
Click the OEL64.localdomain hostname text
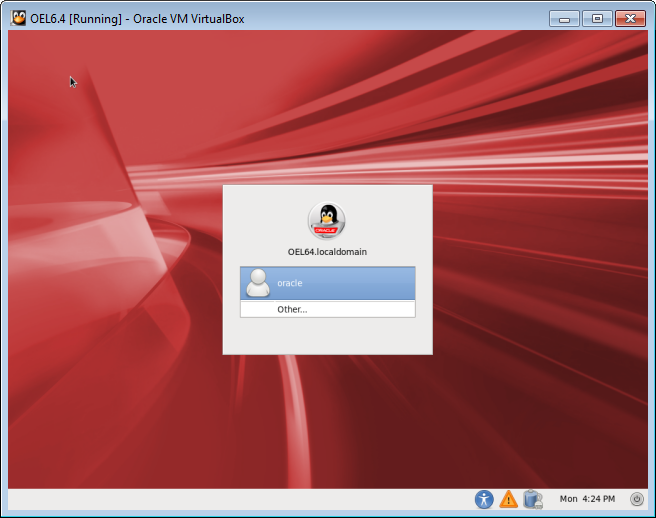327,252
